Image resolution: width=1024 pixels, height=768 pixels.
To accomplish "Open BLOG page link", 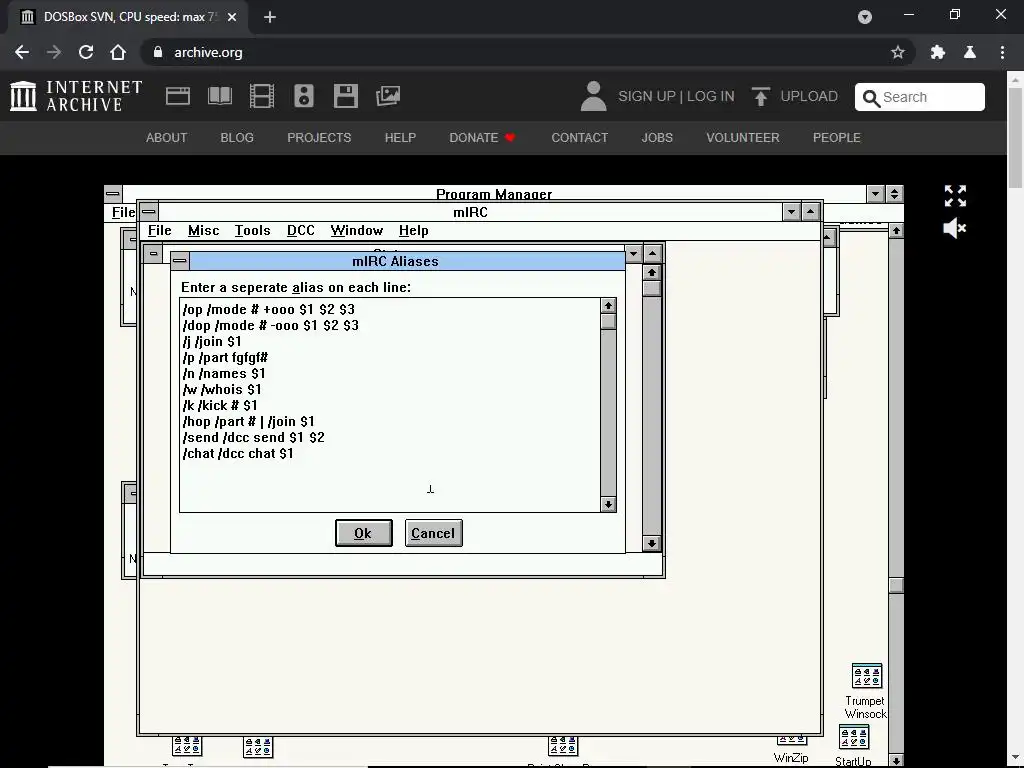I will tap(237, 138).
